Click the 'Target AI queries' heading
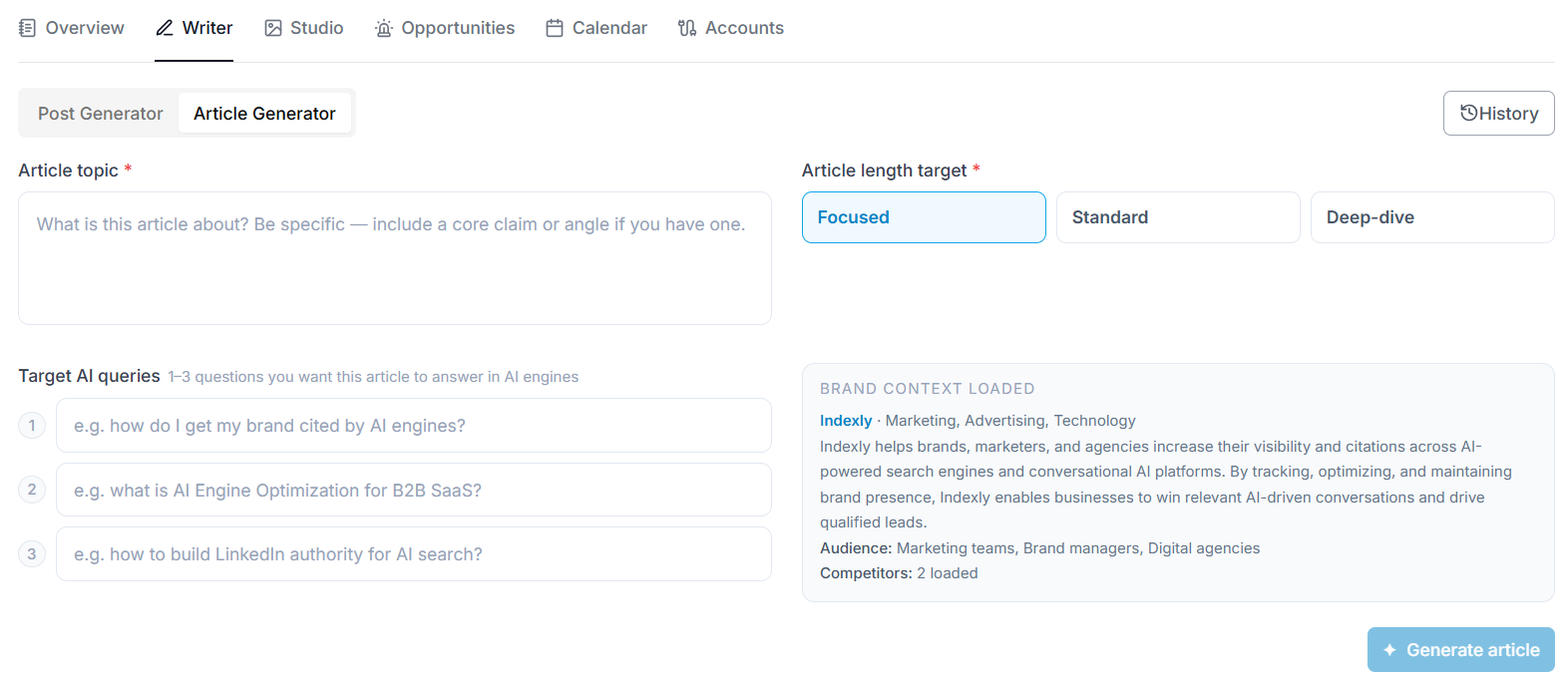Viewport: 1568px width, 683px height. click(x=89, y=376)
